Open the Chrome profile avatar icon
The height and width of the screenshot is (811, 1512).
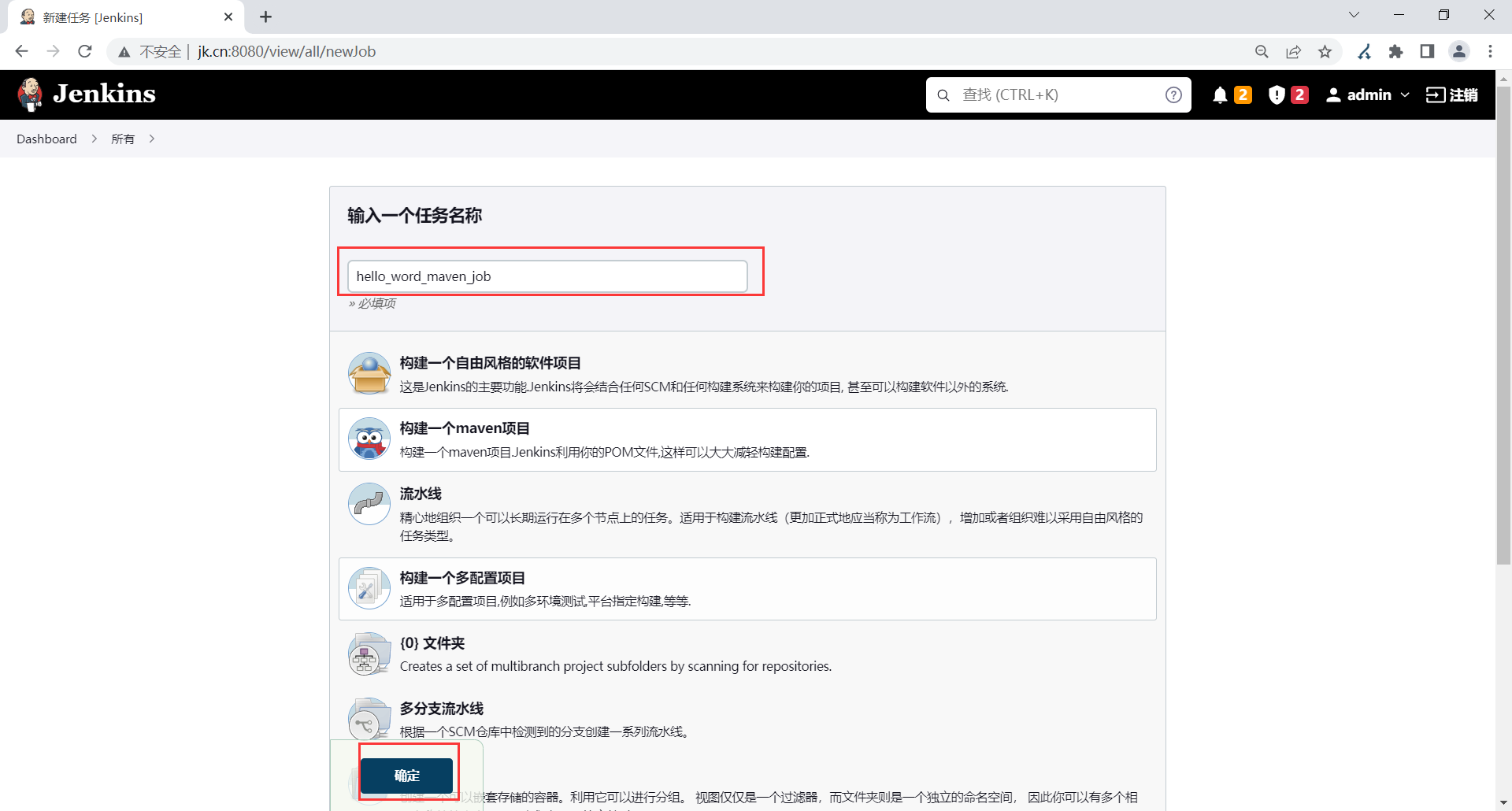pyautogui.click(x=1458, y=51)
